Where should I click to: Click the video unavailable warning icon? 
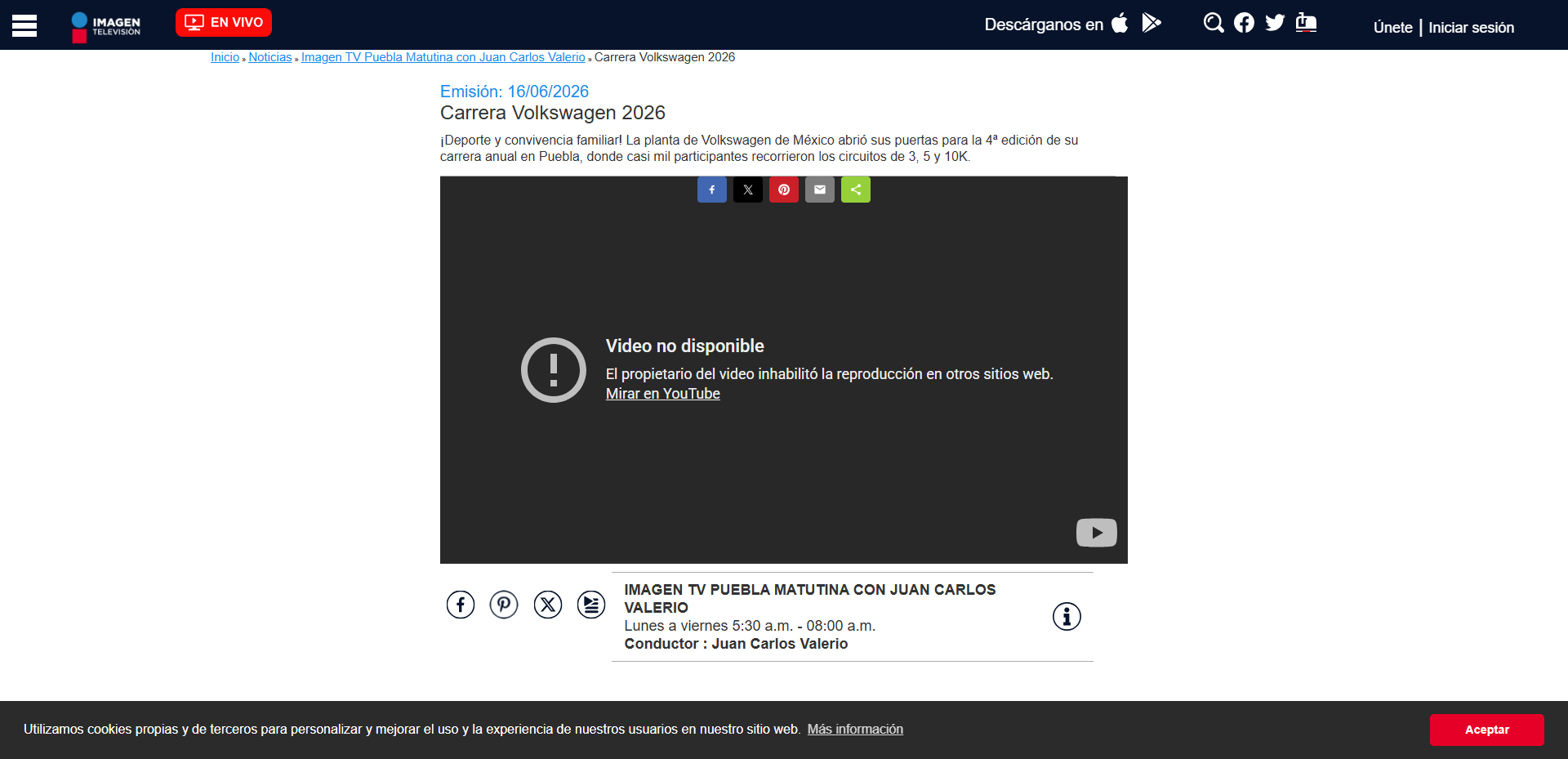(x=554, y=370)
